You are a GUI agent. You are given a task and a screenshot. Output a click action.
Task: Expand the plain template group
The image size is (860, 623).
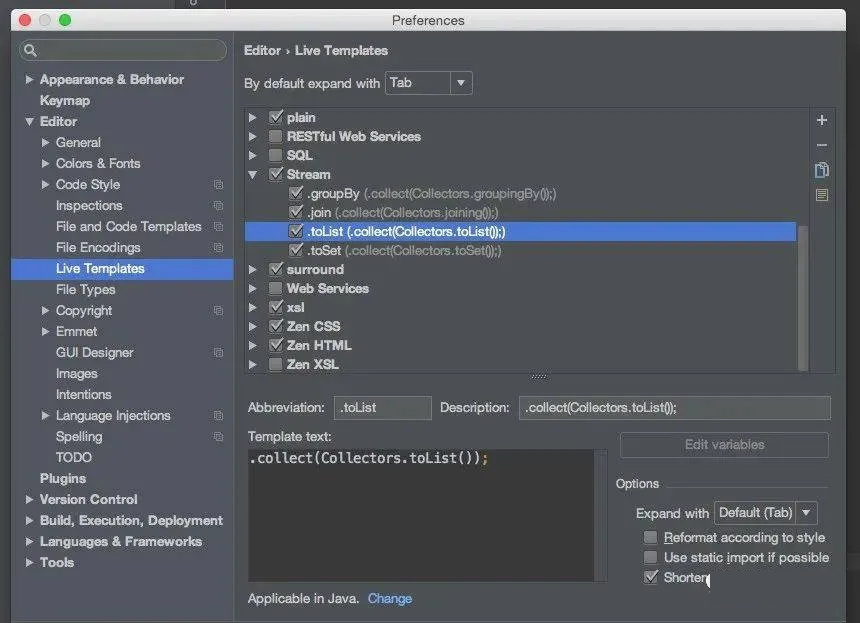[252, 117]
